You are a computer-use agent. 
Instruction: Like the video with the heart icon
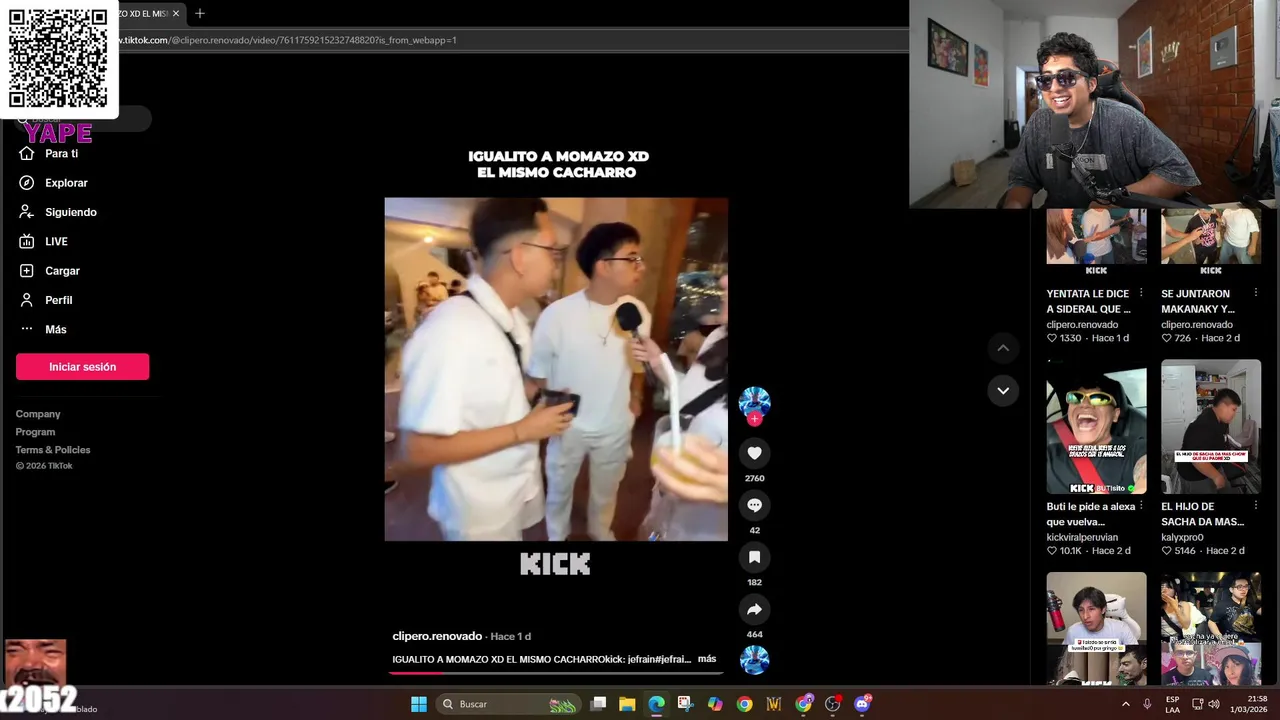coord(754,453)
